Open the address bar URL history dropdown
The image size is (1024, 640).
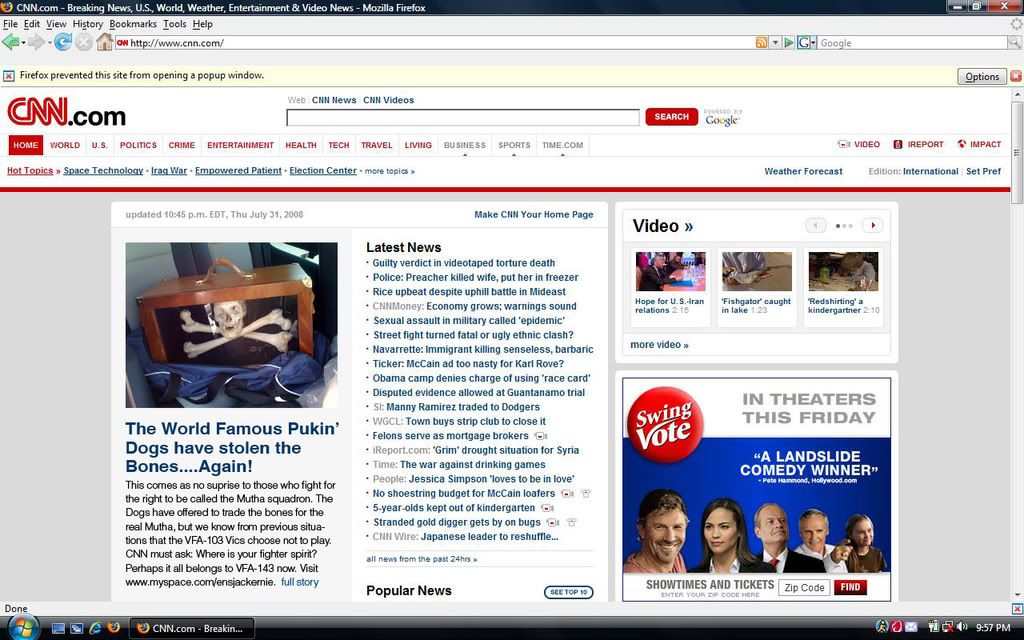(x=775, y=42)
